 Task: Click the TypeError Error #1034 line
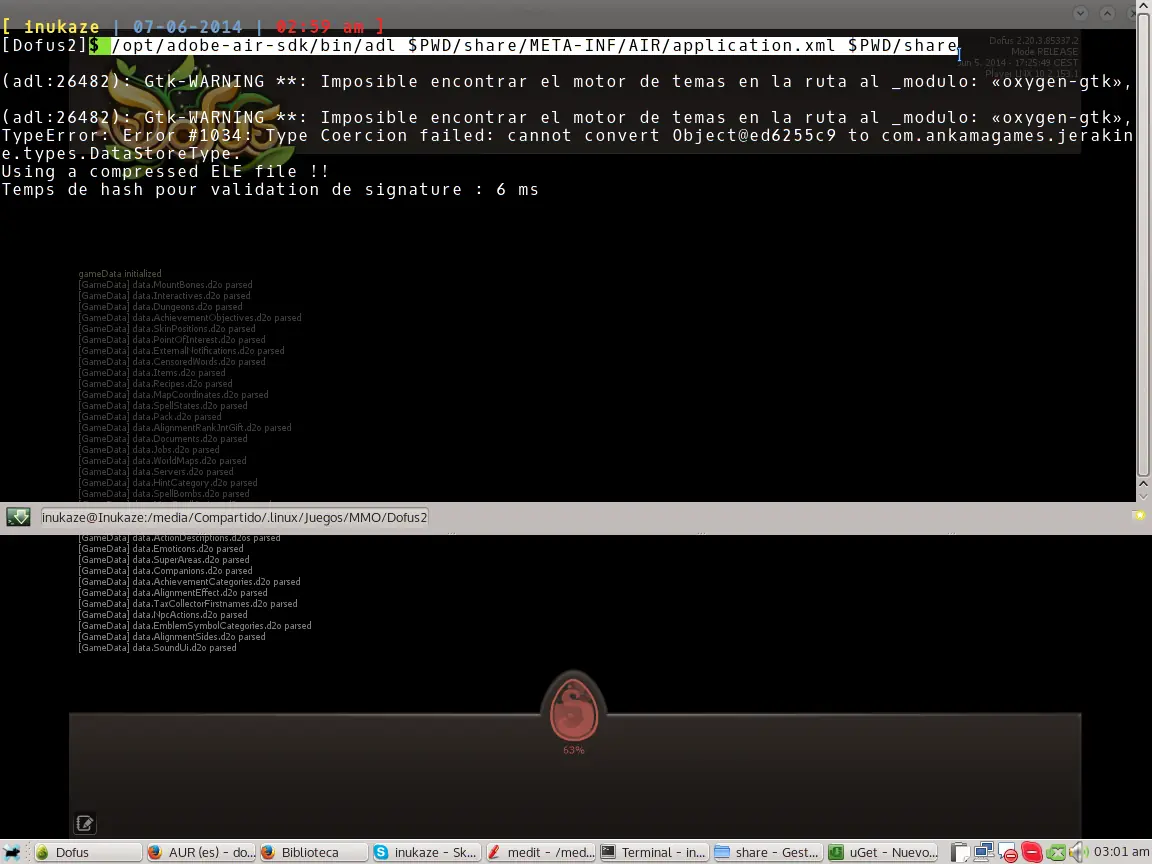point(567,145)
